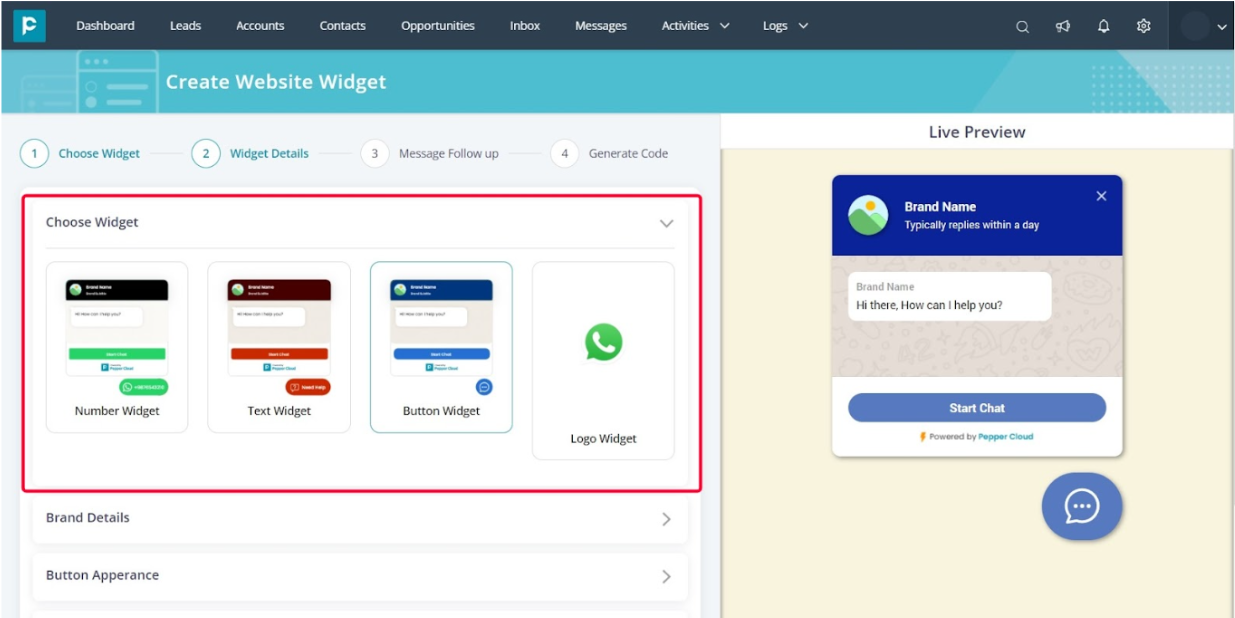This screenshot has height=618, width=1235.
Task: Click the WhatsApp icon in Logo Widget
Action: click(x=603, y=343)
